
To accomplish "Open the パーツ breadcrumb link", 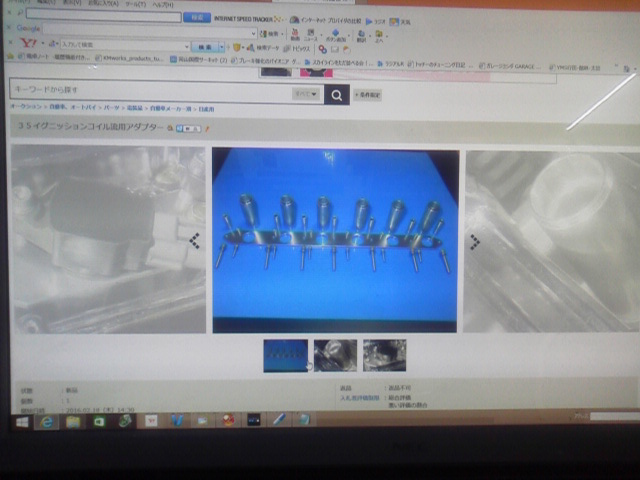I will click(x=111, y=107).
